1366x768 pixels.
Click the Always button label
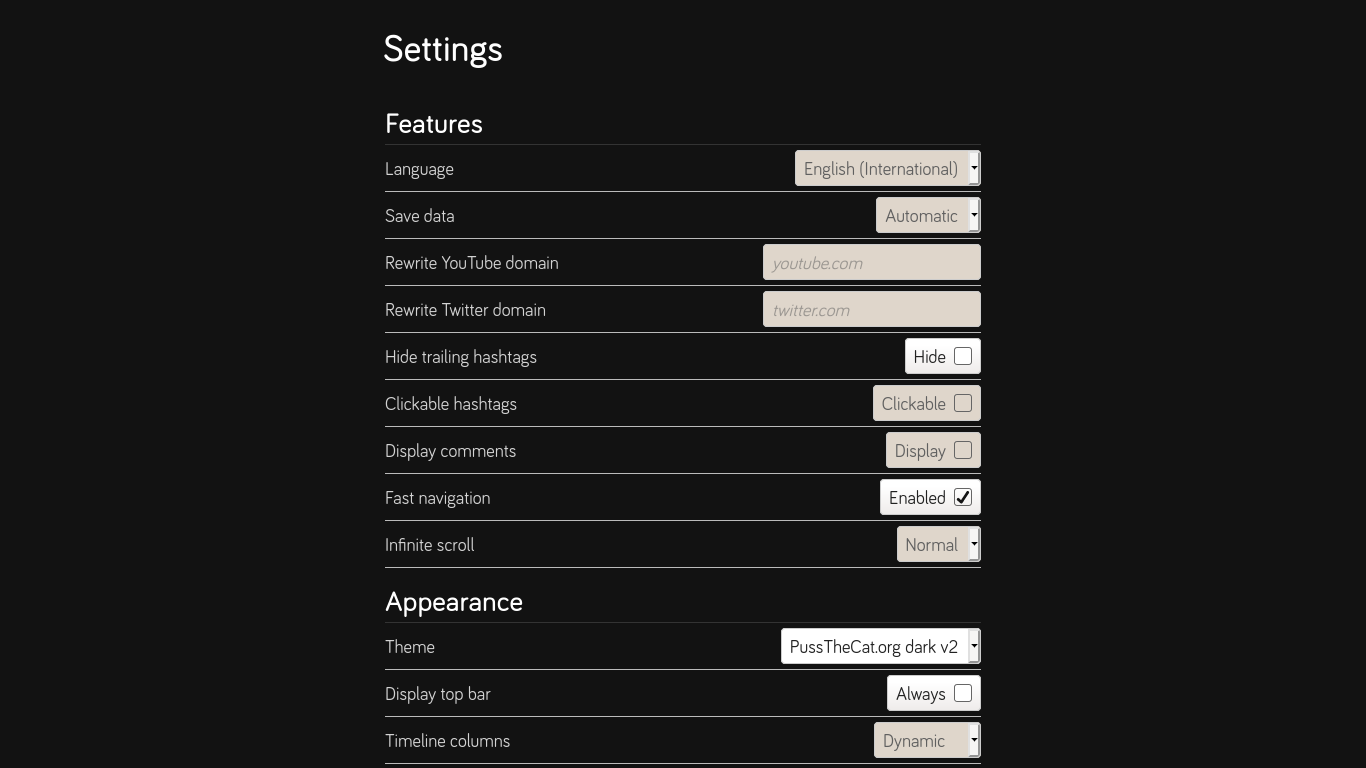(x=920, y=694)
